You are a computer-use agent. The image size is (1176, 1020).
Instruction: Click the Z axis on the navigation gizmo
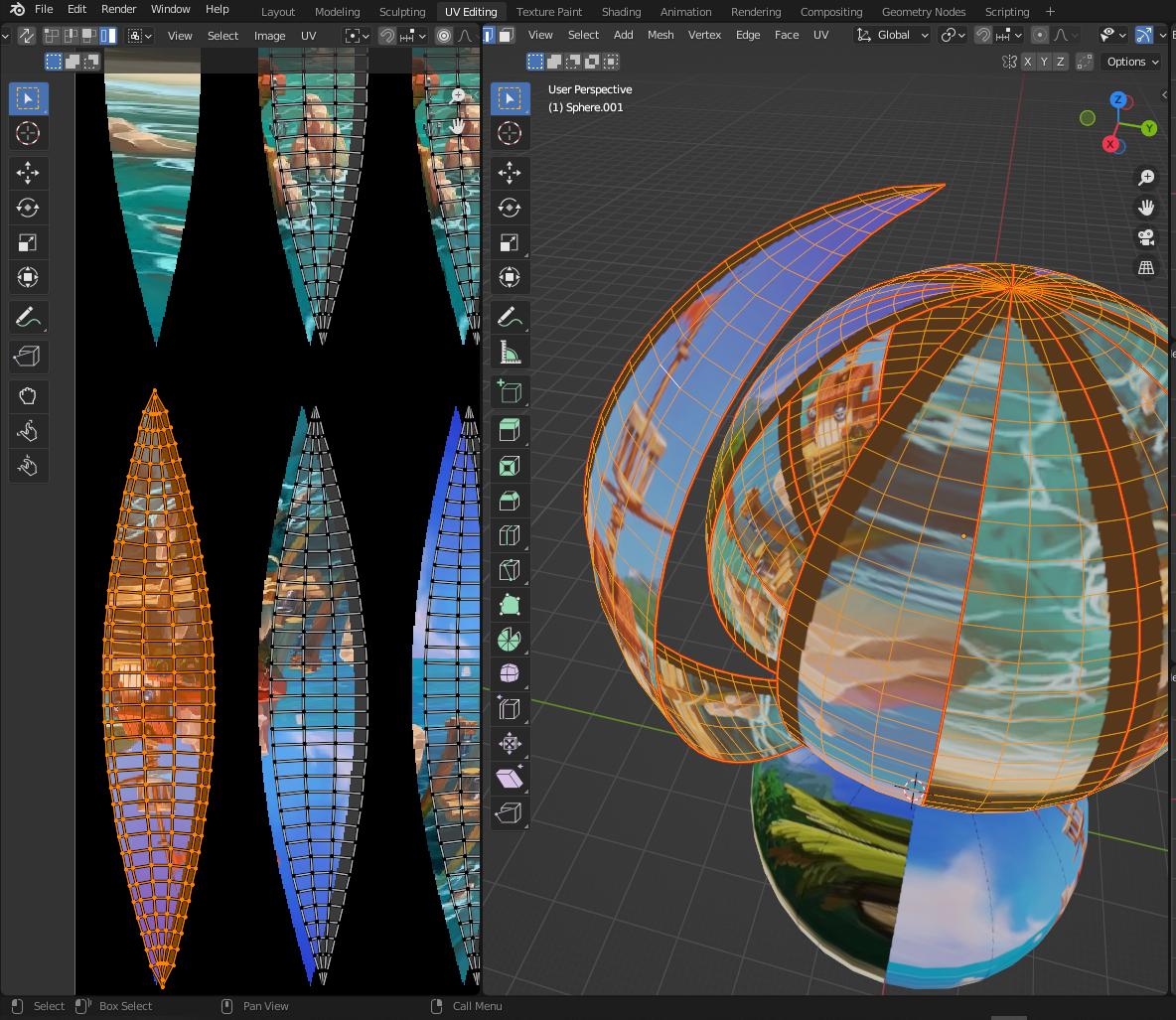coord(1120,99)
